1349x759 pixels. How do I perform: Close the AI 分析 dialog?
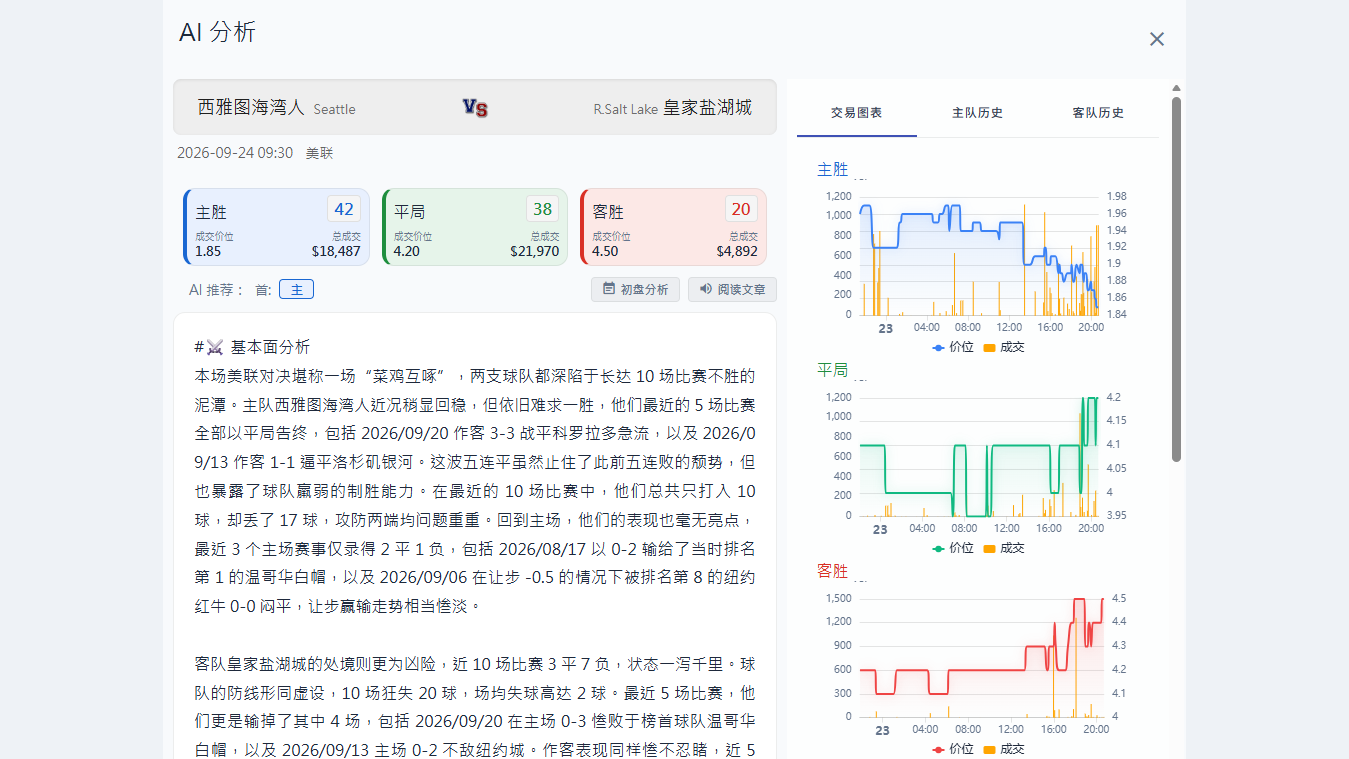pos(1157,39)
